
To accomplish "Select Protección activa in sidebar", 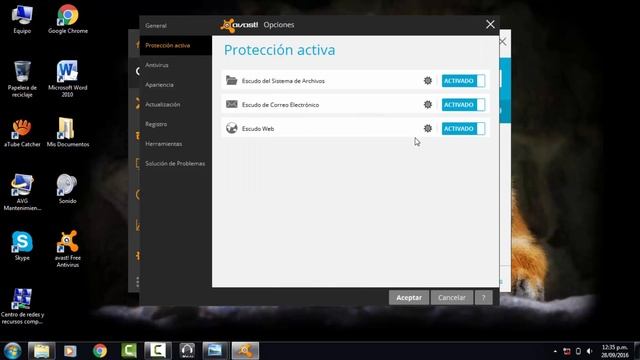I will click(x=168, y=45).
